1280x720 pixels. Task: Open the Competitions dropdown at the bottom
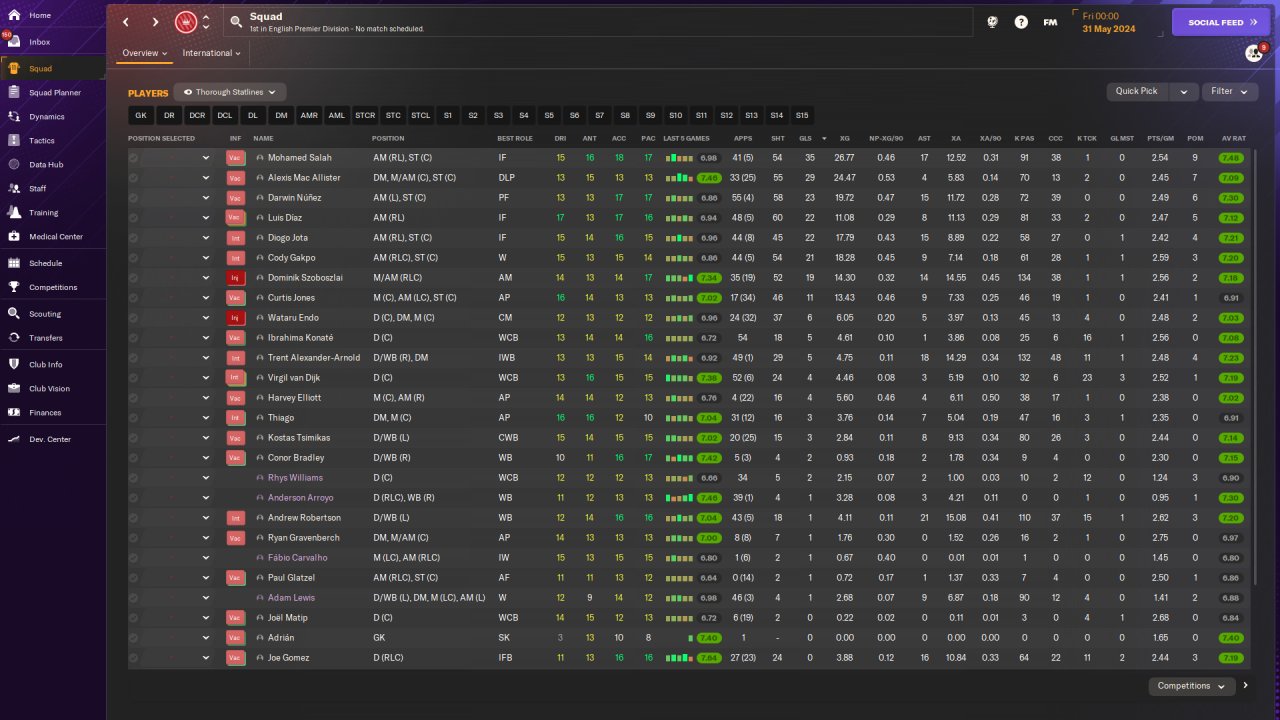point(1193,686)
